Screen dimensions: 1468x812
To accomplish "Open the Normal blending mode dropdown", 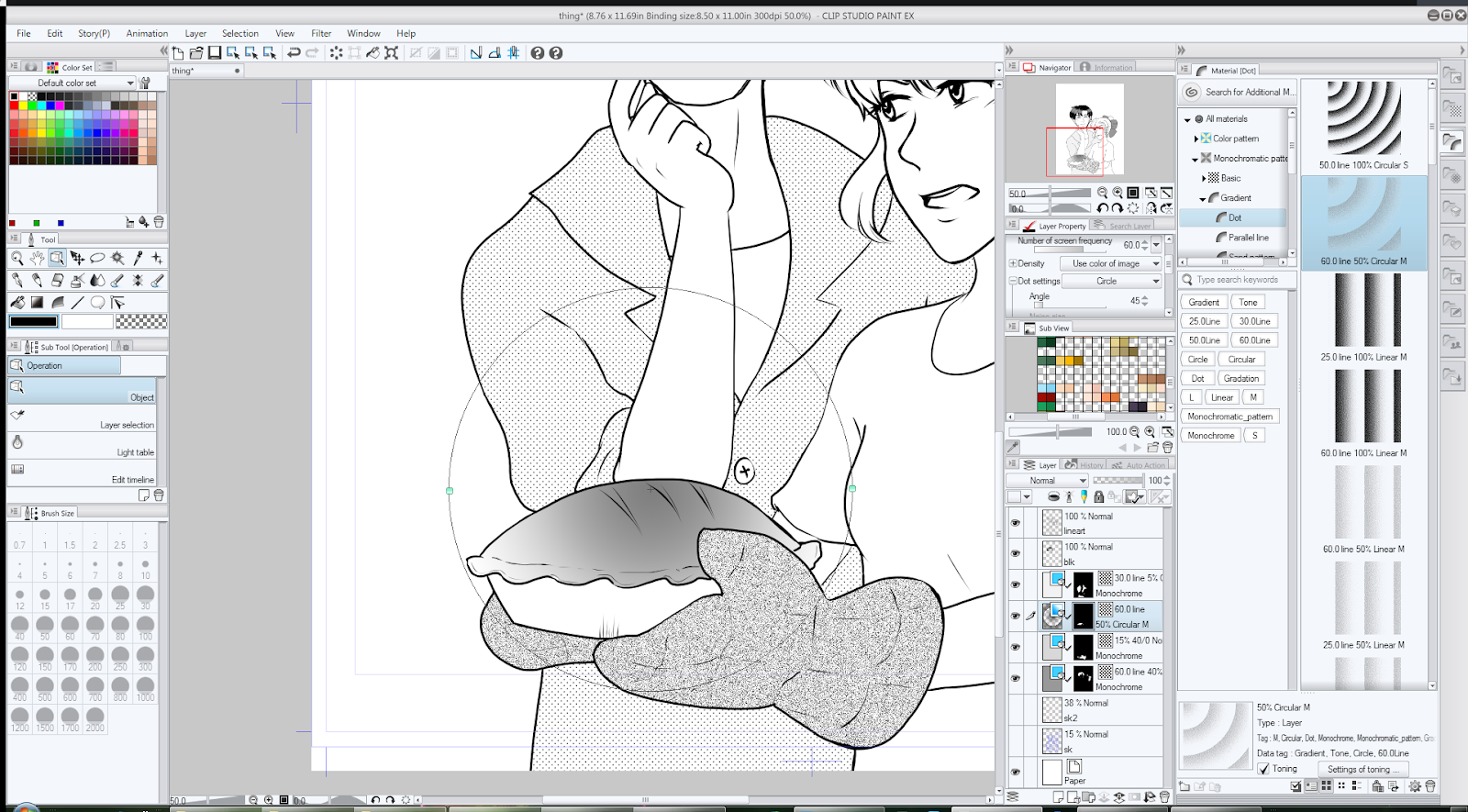I will click(x=1047, y=481).
